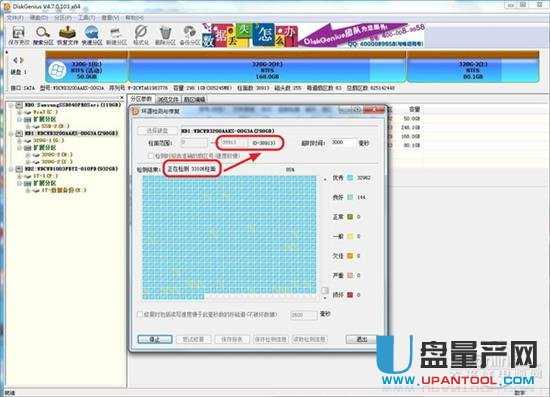Open the View (查看) menu

pyautogui.click(x=110, y=18)
